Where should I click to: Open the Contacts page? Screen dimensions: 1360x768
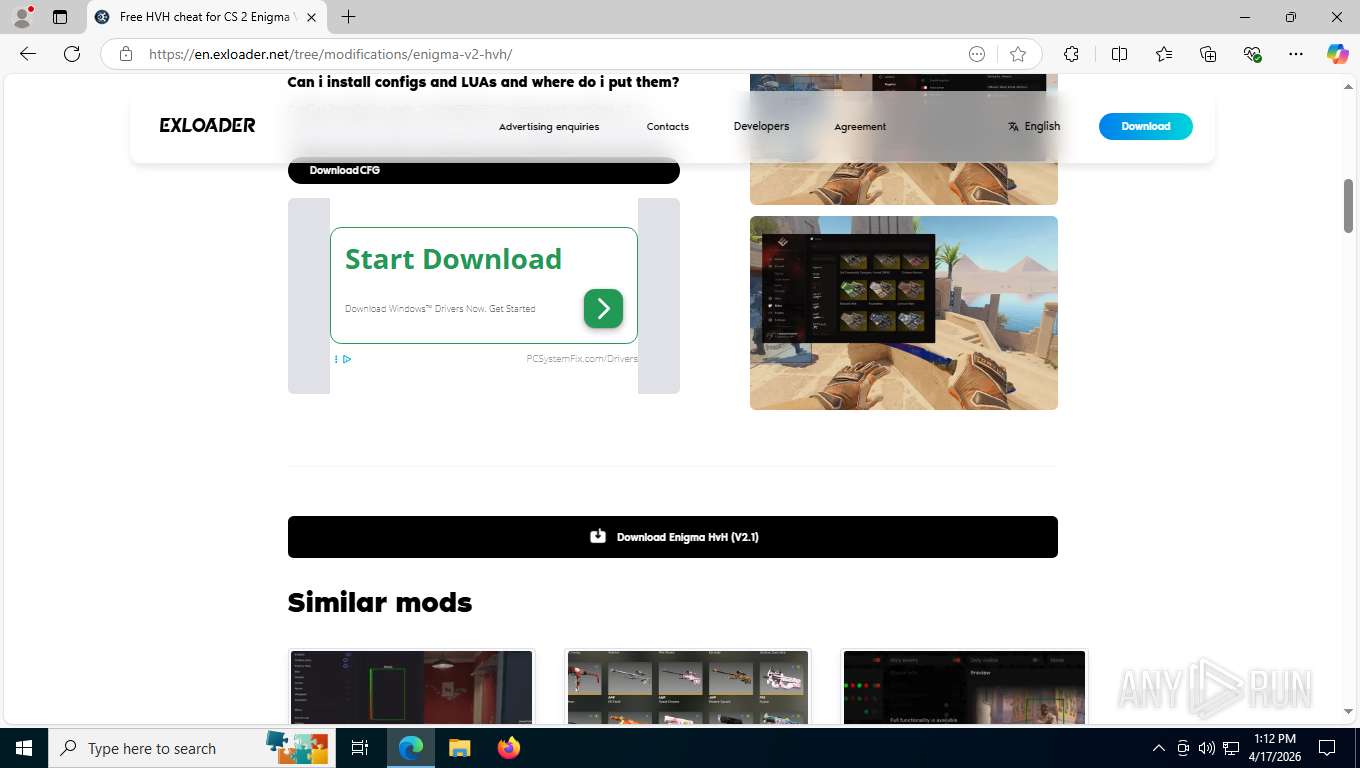(668, 126)
